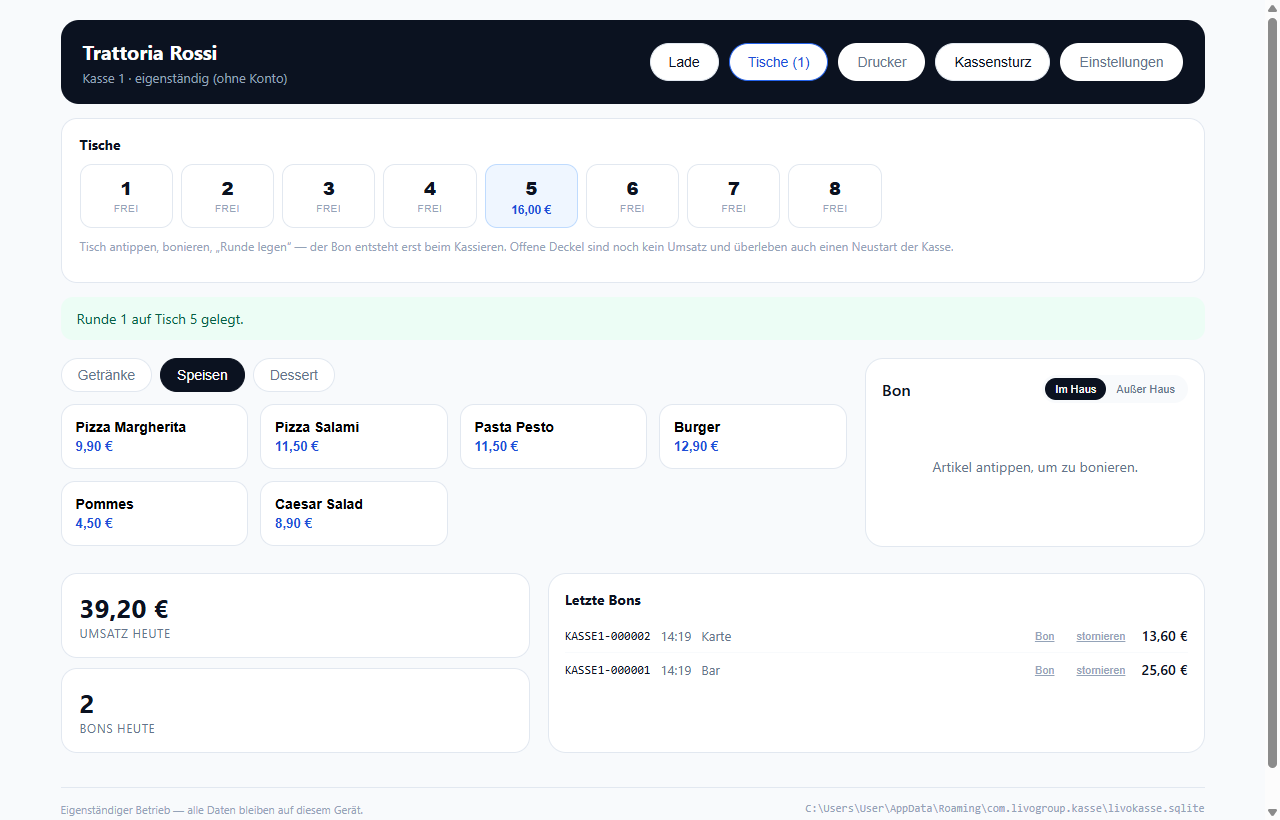Click payment method Karte in receipt row
The height and width of the screenshot is (820, 1280).
(x=717, y=637)
